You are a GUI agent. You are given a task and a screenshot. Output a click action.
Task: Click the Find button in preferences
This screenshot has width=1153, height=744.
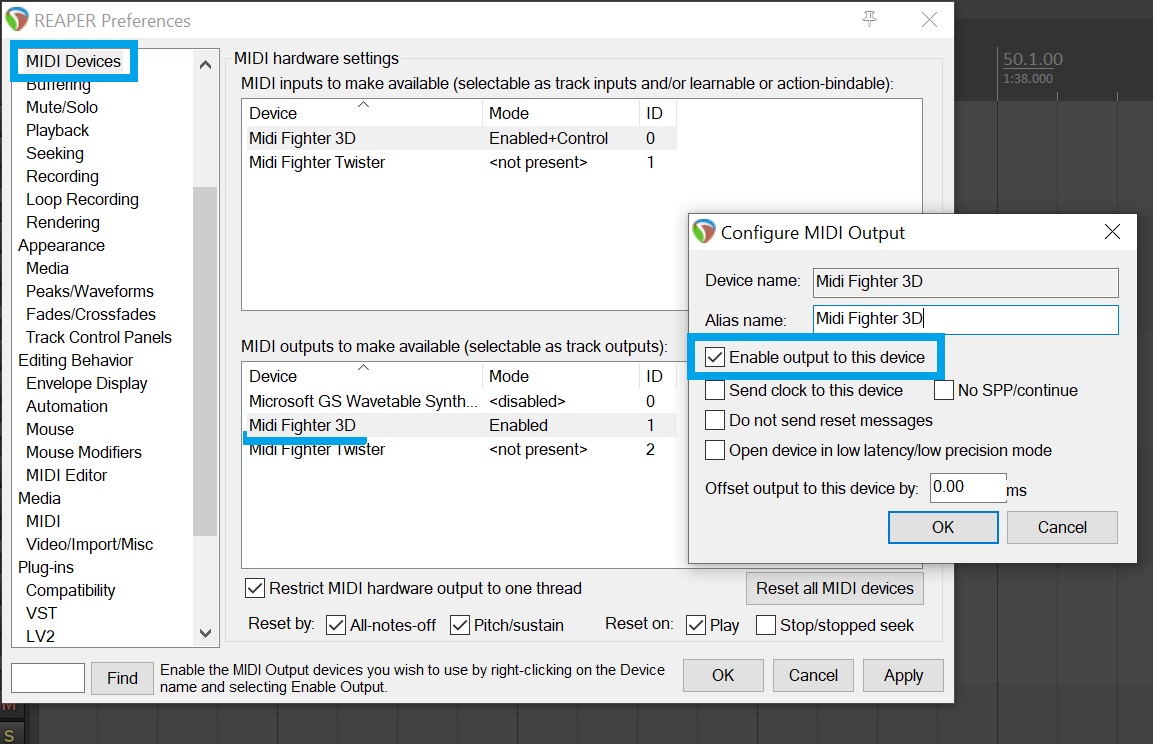122,678
